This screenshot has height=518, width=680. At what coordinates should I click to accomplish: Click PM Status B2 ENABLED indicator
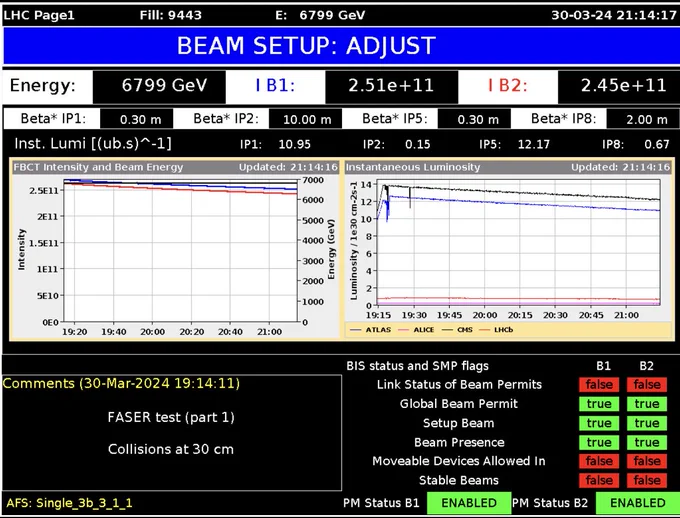click(638, 503)
